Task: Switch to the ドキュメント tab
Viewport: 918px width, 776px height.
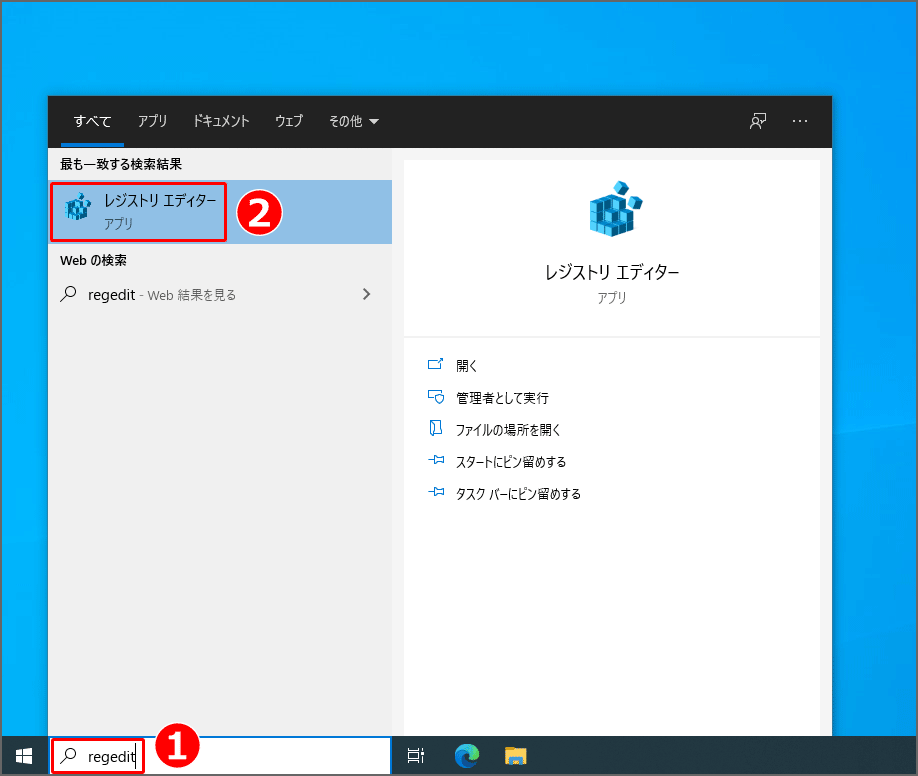Action: (x=221, y=121)
